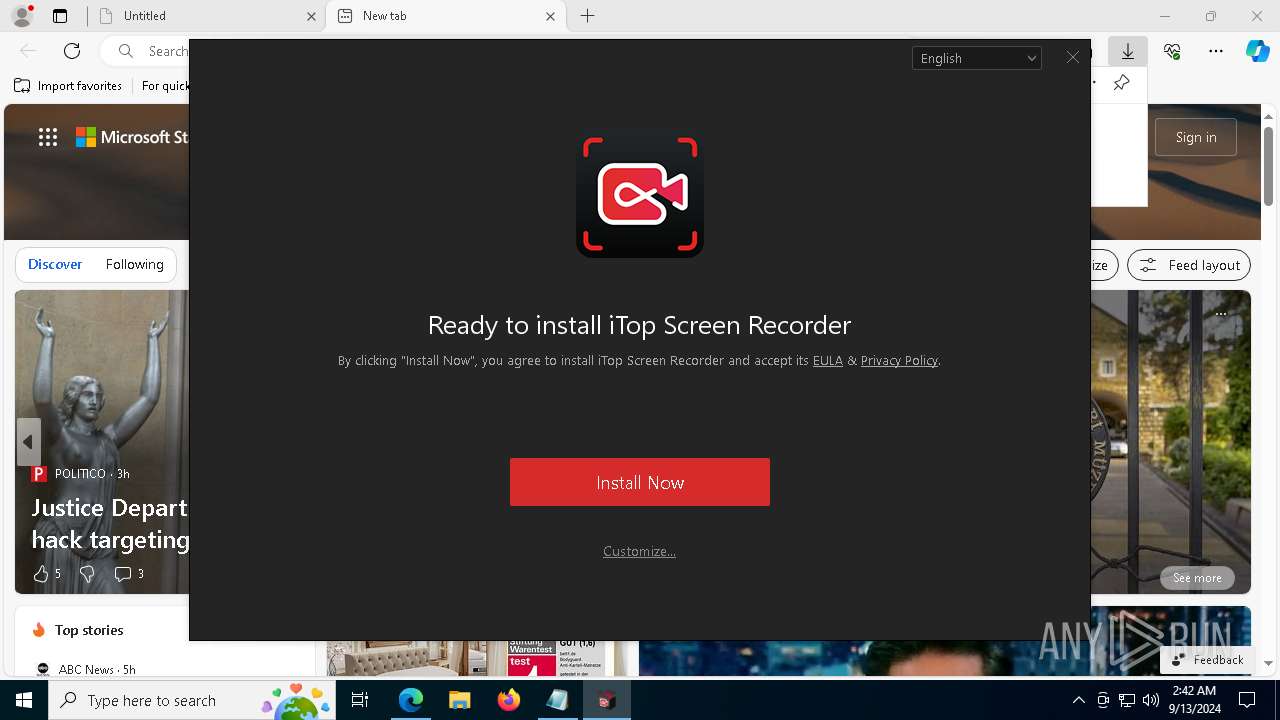Open Edge Settings and more menu
1280x720 pixels.
coord(1216,51)
